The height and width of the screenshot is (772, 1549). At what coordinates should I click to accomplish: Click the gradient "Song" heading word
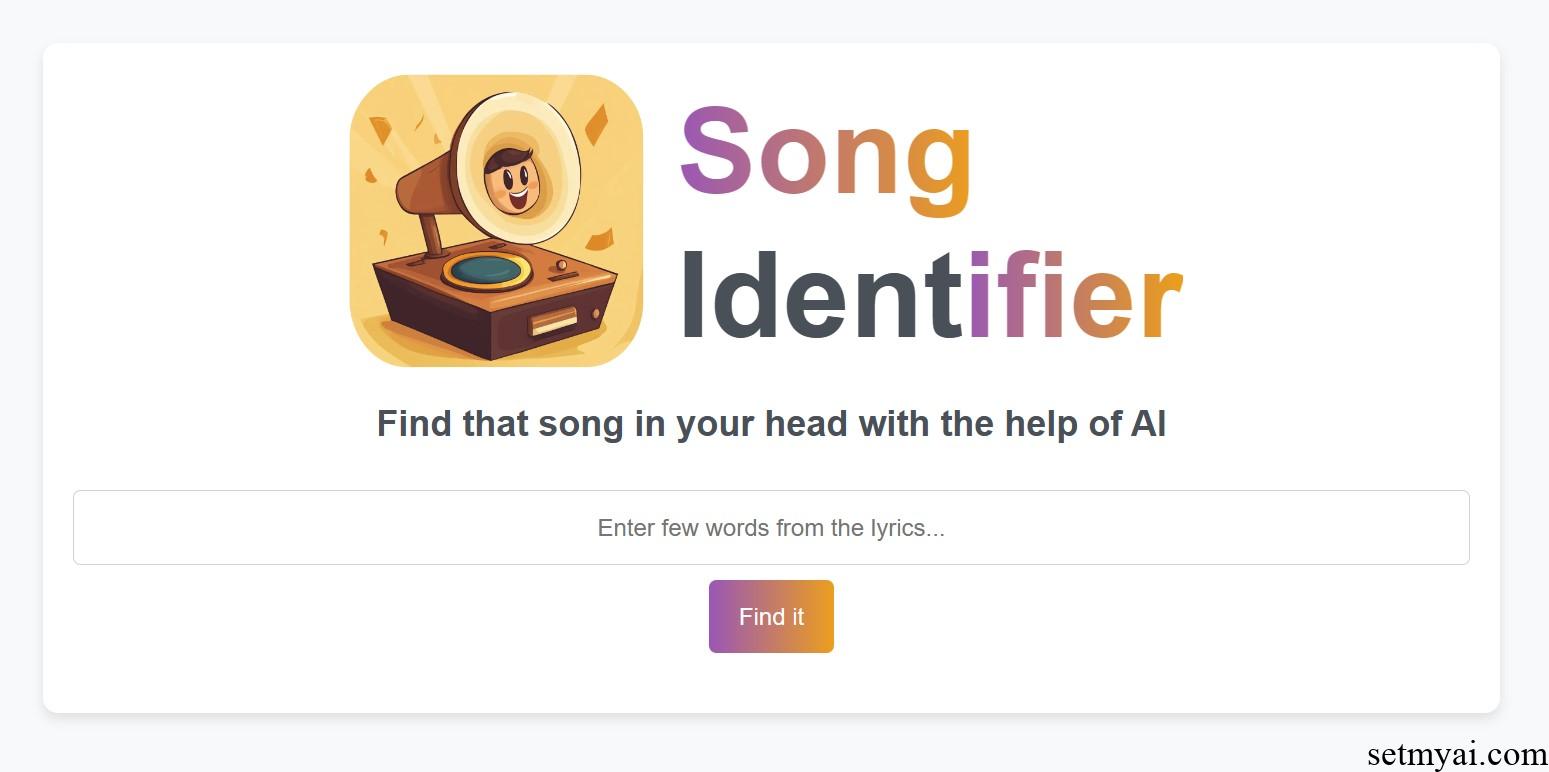pos(826,159)
